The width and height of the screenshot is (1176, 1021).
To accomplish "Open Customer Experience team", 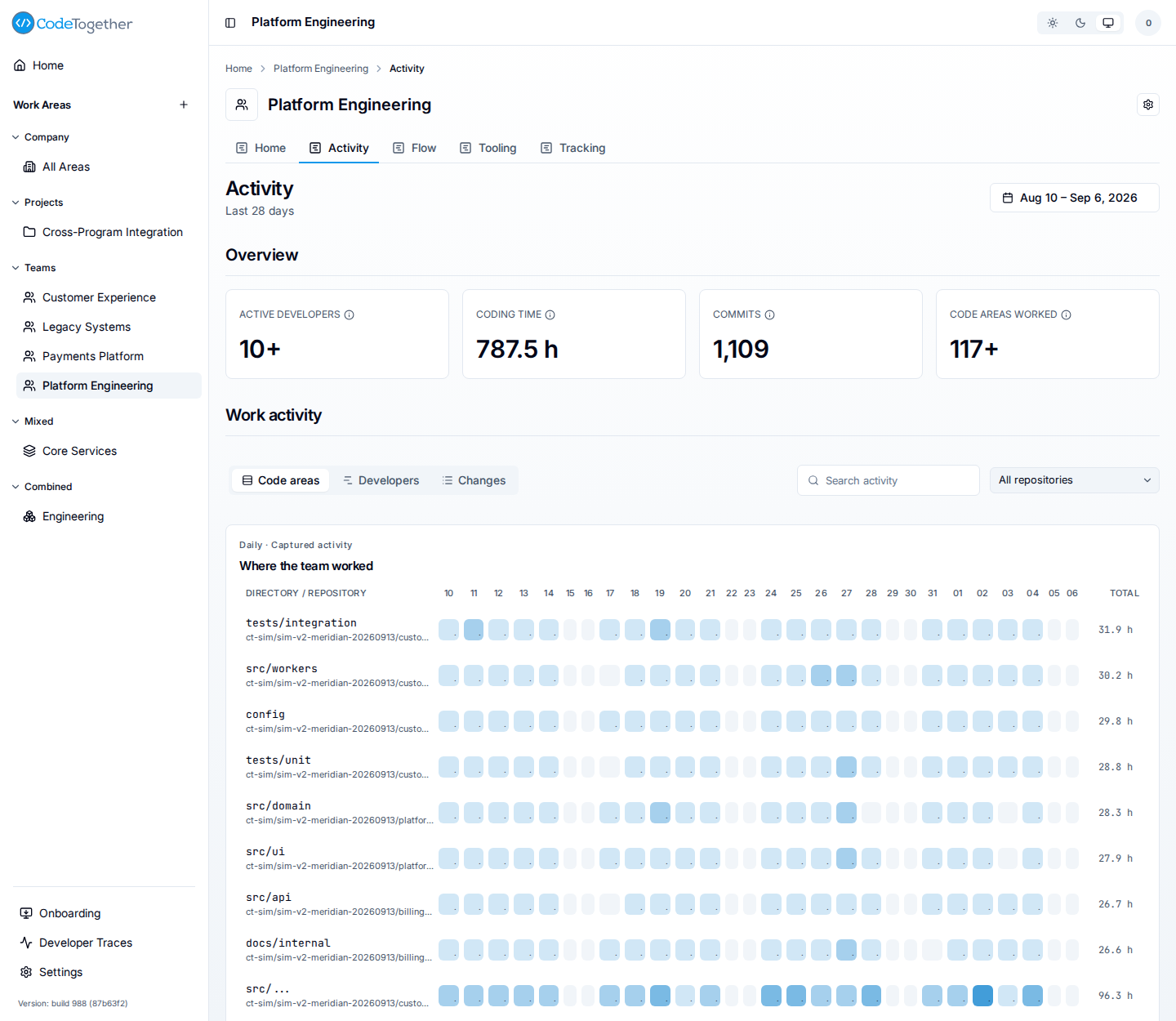I will (109, 297).
